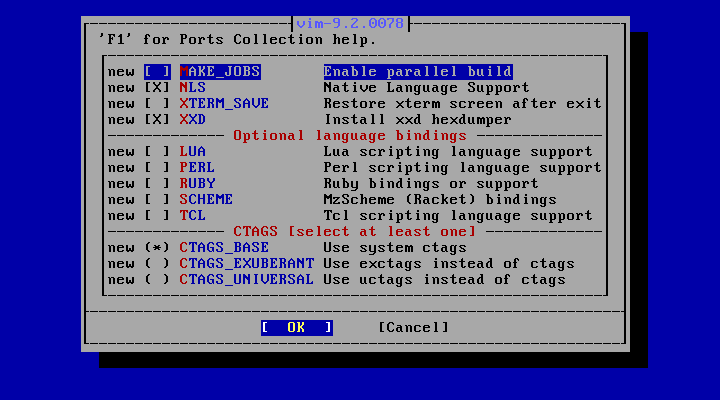Viewport: 720px width, 400px height.
Task: Click the XXD option name
Action: point(192,120)
